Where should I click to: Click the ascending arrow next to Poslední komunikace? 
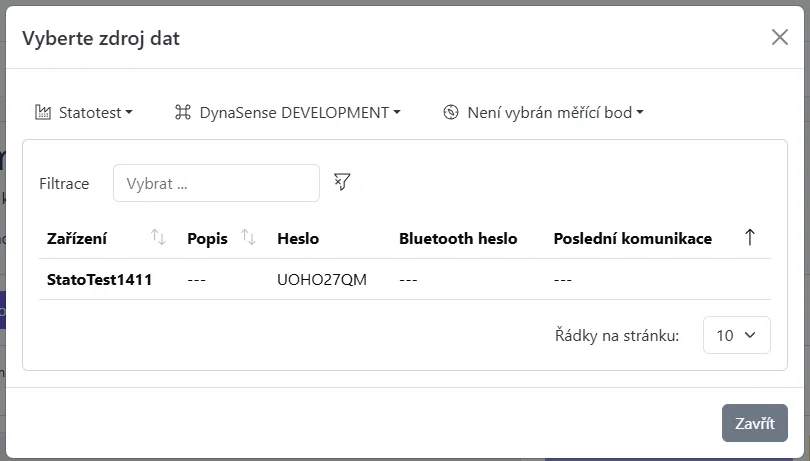click(750, 238)
